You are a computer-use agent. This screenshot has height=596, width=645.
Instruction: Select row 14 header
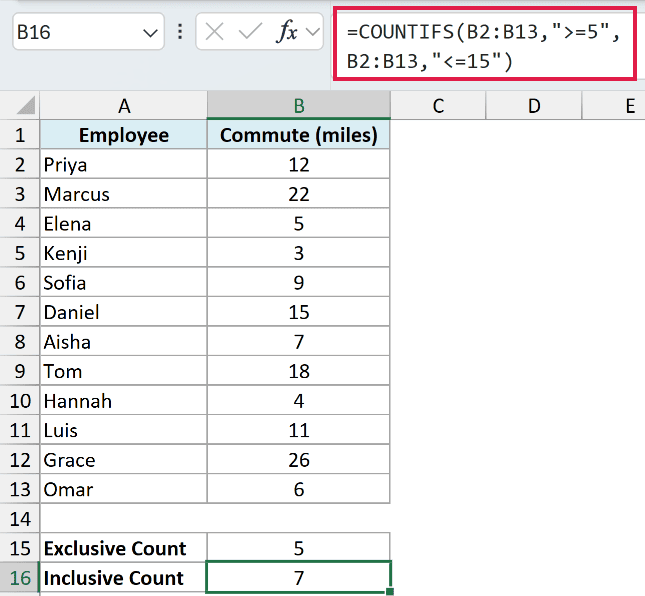click(x=20, y=519)
